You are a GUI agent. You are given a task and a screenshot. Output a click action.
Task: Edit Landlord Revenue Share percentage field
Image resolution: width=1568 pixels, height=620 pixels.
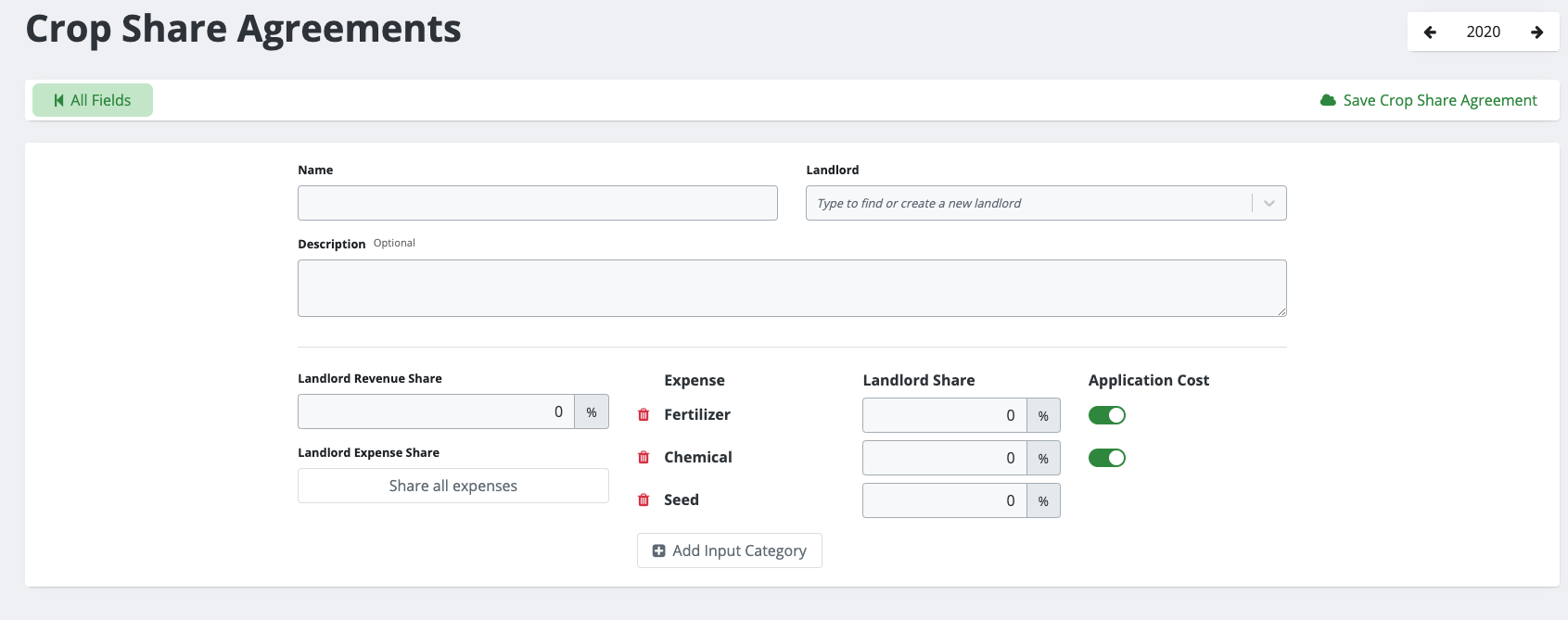click(436, 411)
